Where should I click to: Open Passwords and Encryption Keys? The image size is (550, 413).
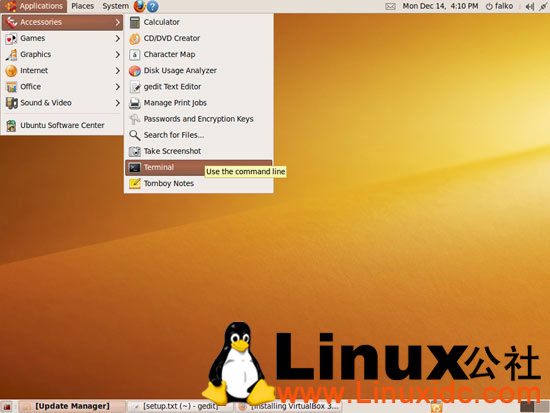199,119
